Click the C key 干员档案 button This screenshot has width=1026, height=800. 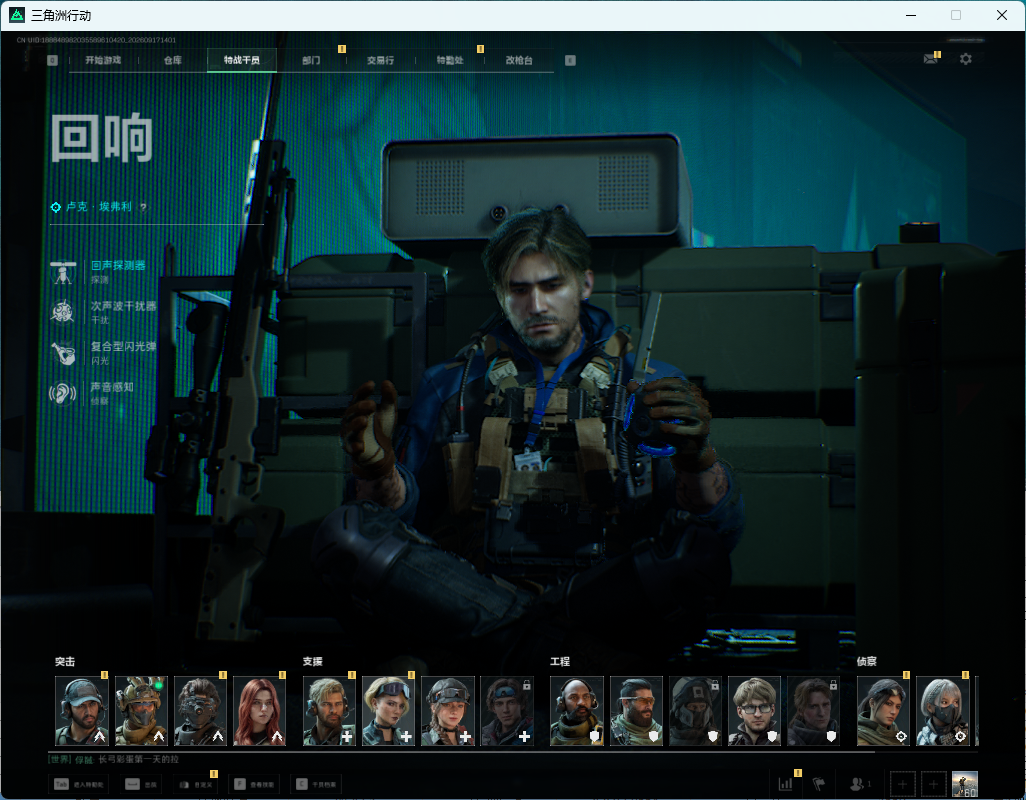(x=318, y=784)
